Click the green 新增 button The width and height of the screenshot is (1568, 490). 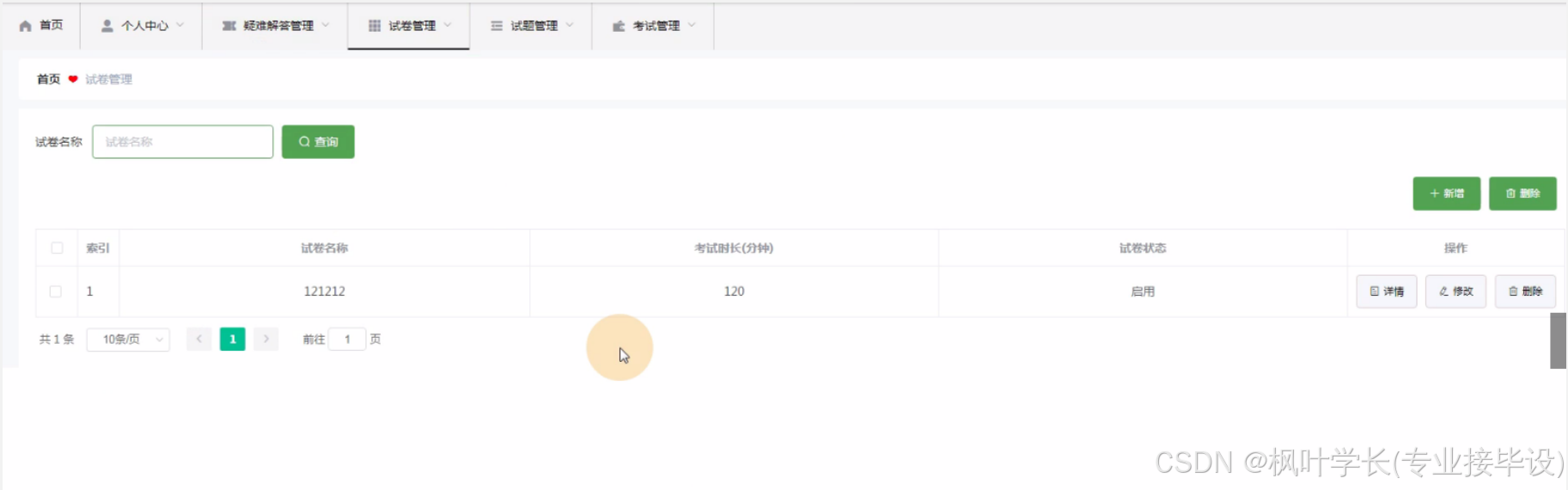point(1447,193)
